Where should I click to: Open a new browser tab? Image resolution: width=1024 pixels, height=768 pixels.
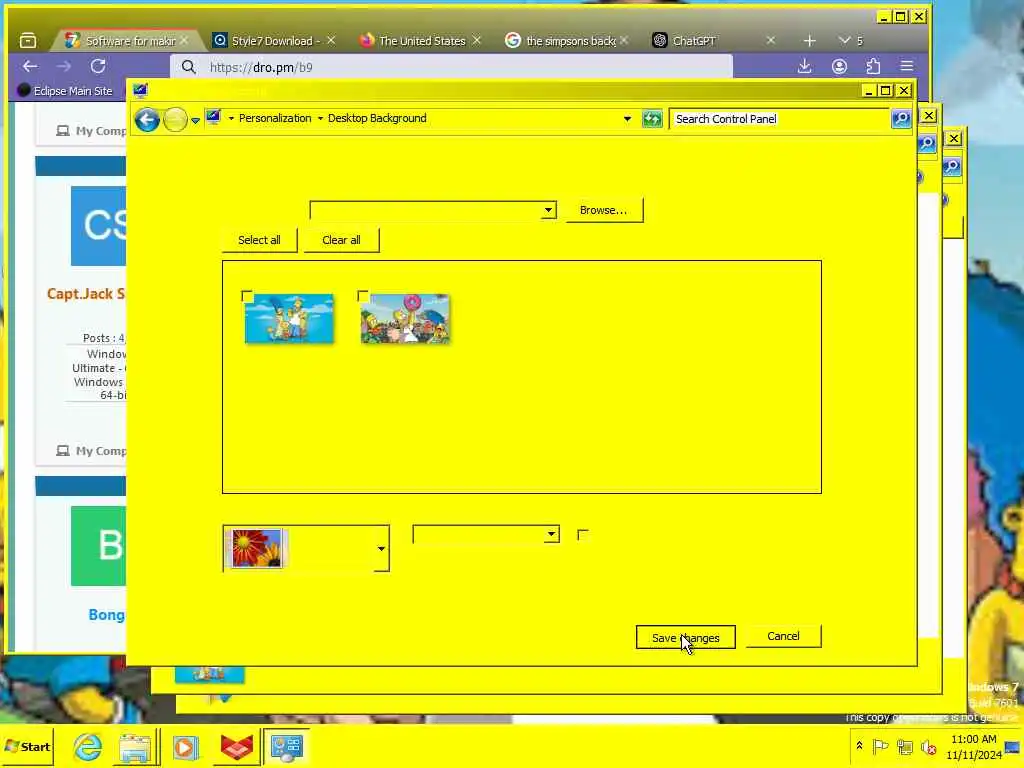(809, 40)
